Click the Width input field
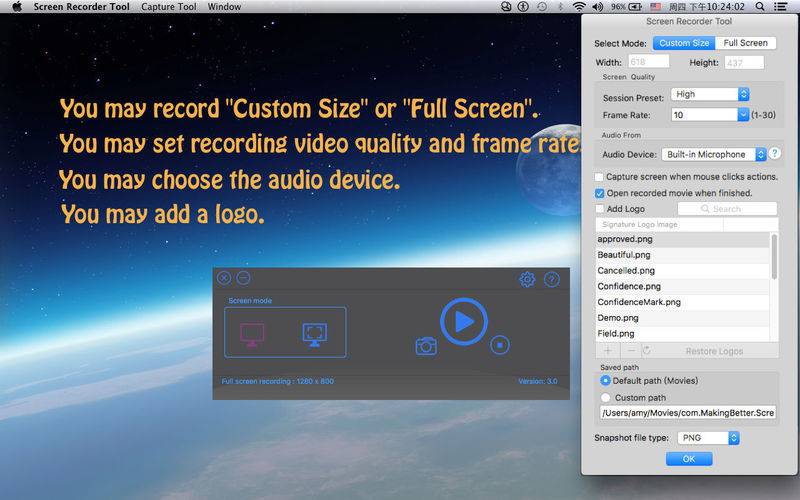Image resolution: width=800 pixels, height=500 pixels. coord(648,62)
